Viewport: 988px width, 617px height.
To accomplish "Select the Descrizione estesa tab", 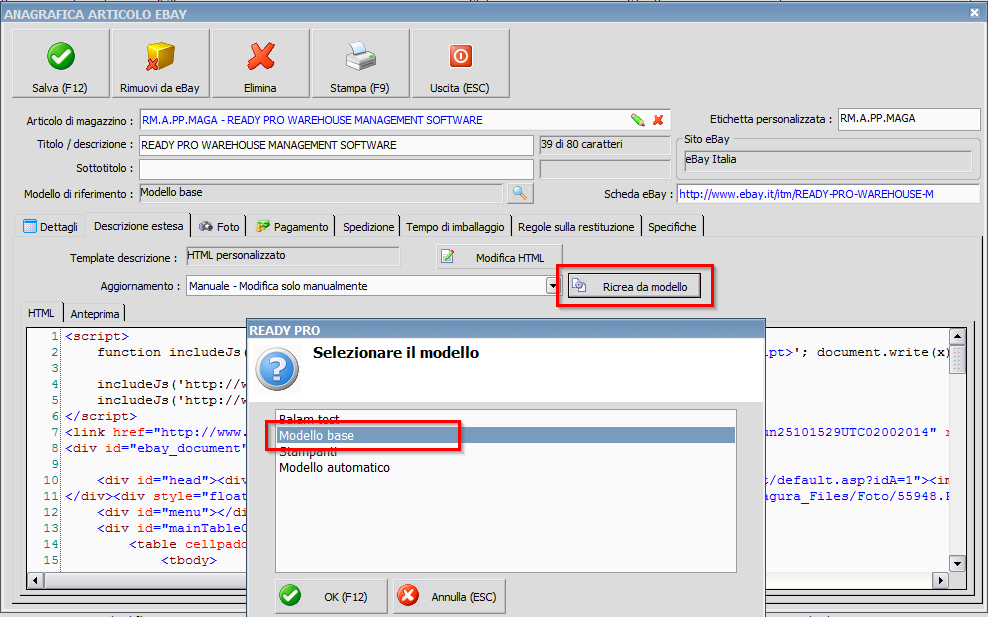I will [139, 226].
